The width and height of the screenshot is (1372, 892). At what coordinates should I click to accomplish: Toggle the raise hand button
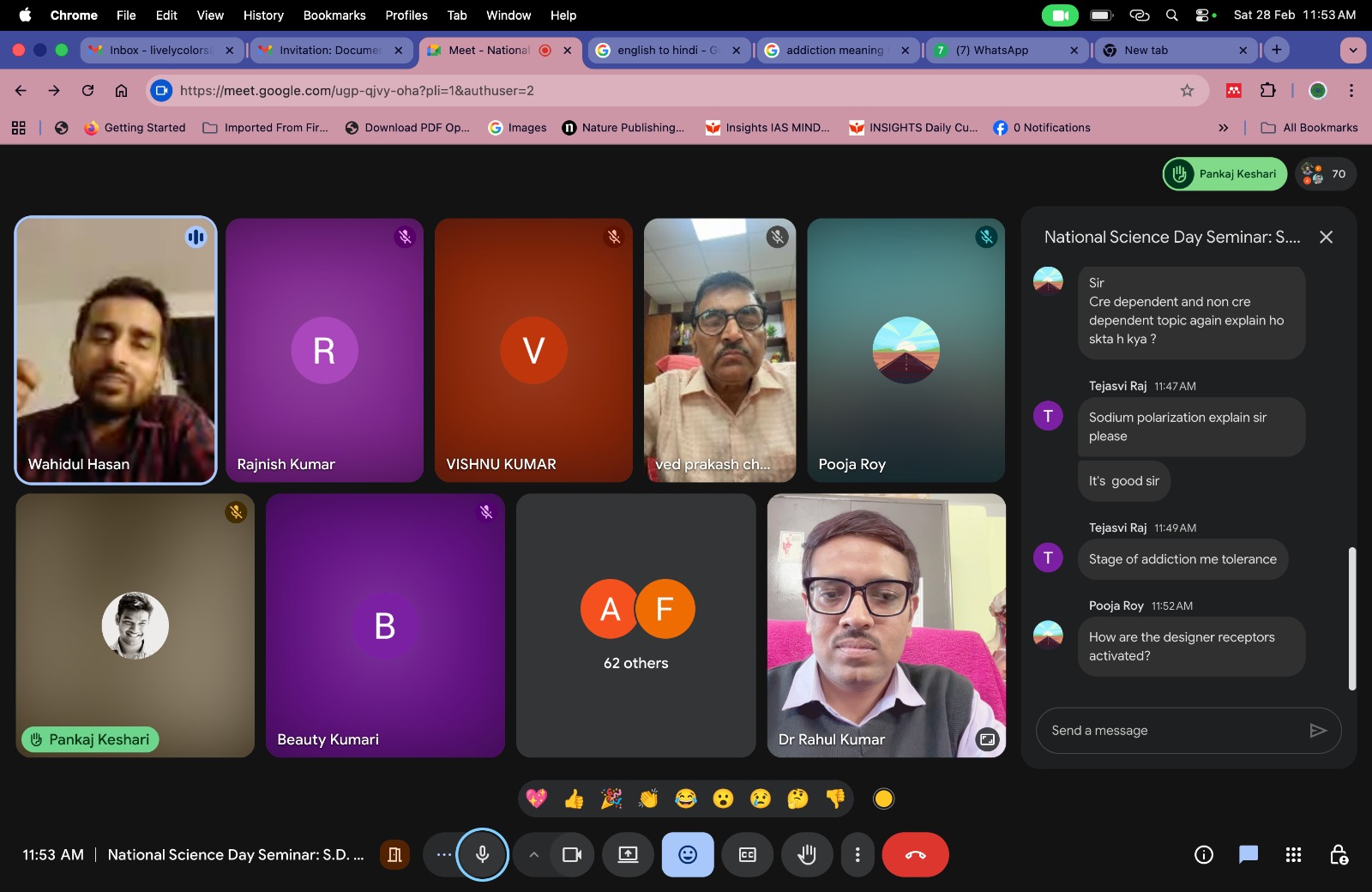pyautogui.click(x=807, y=855)
